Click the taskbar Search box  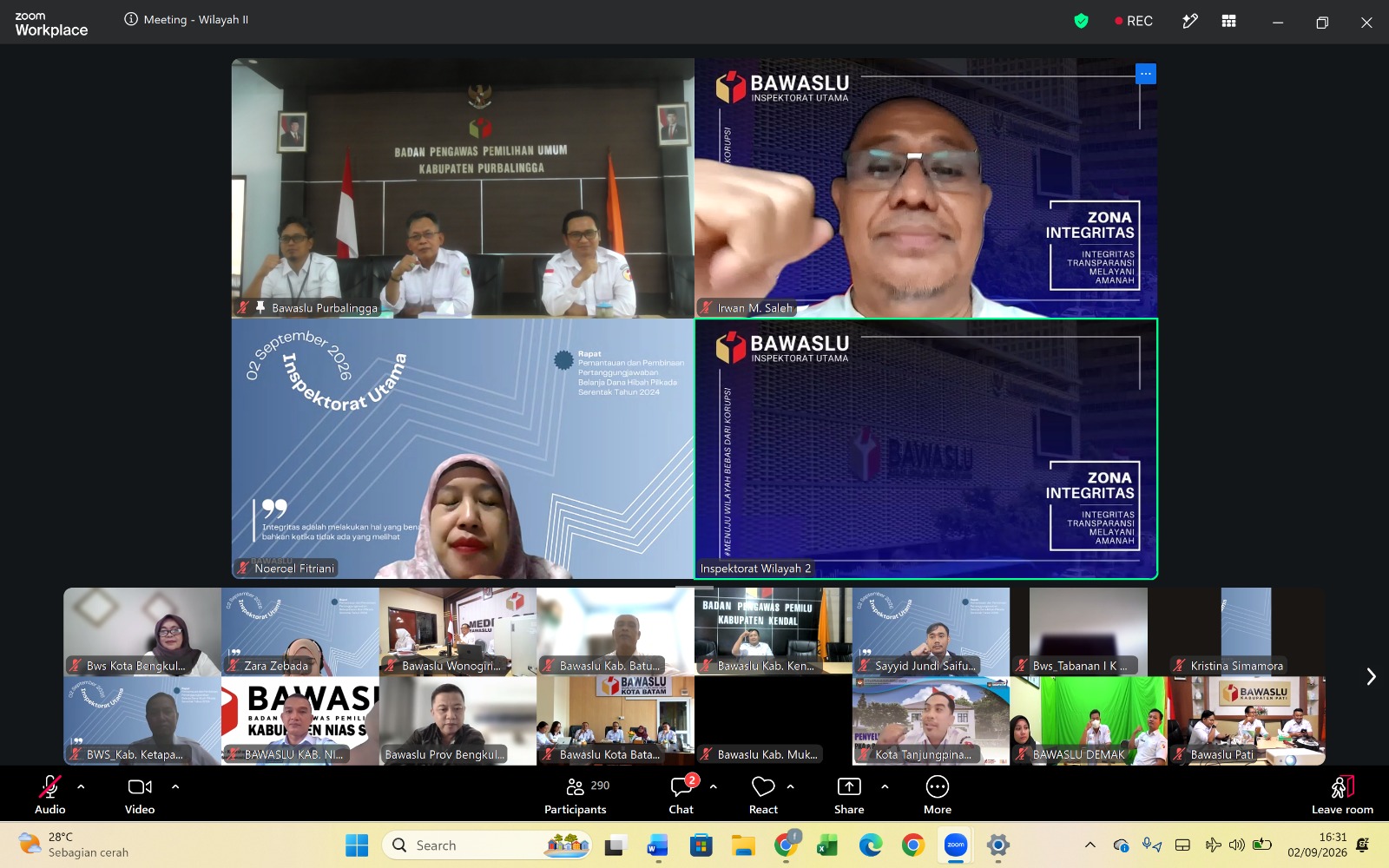click(x=487, y=845)
